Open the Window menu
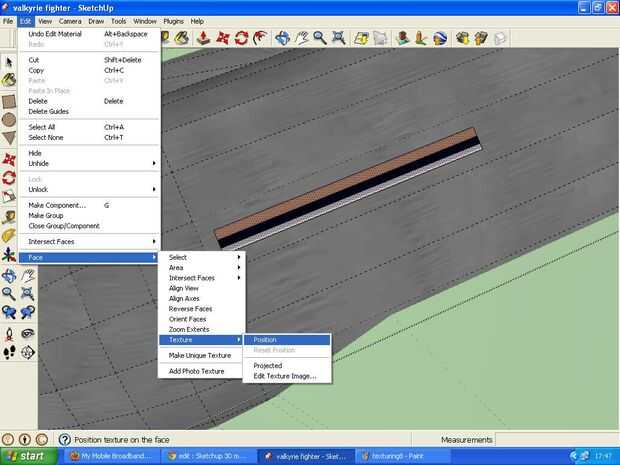Image resolution: width=620 pixels, height=465 pixels. [x=145, y=21]
